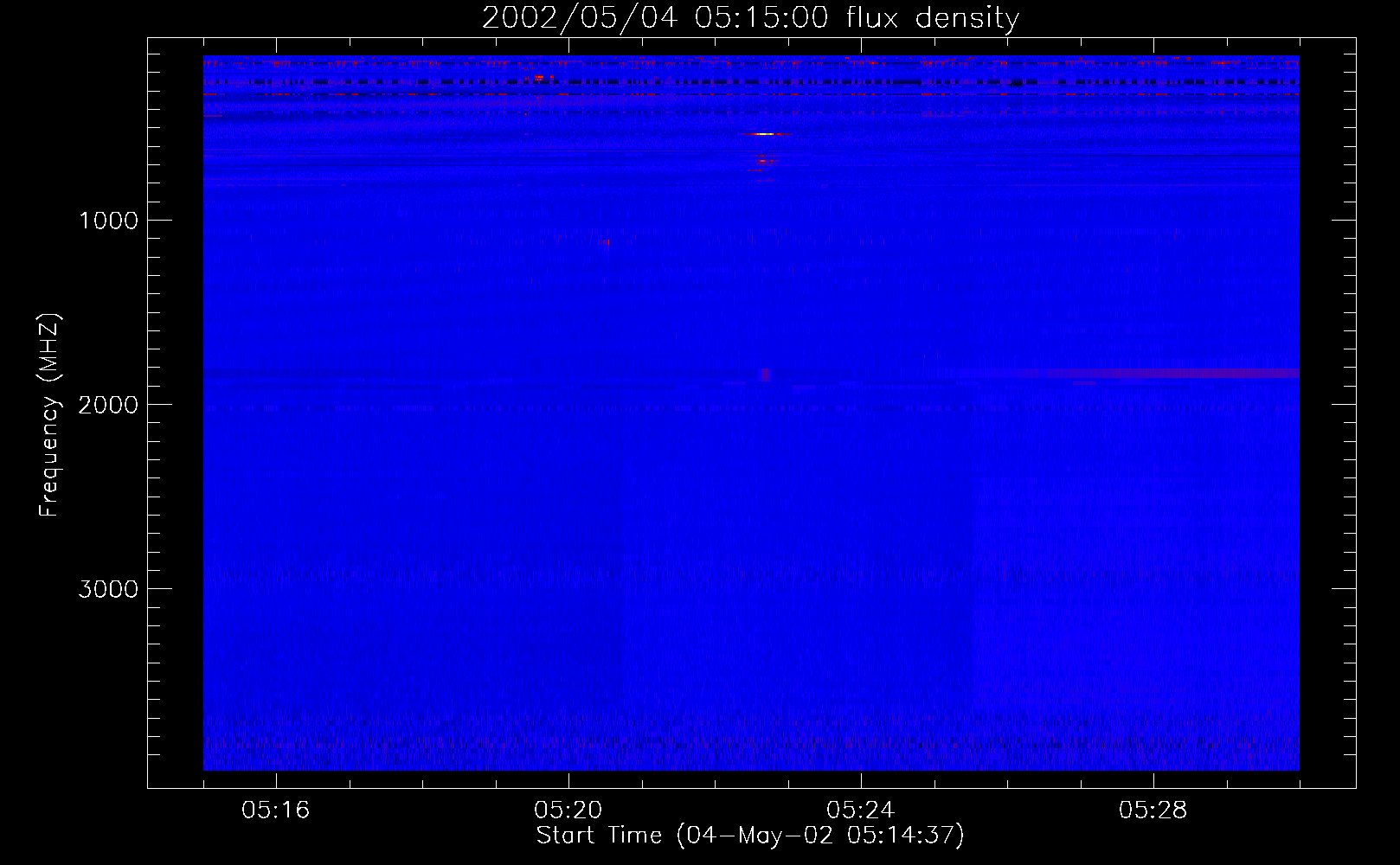1400x865 pixels.
Task: Click the plot title '2002/05/04 05:15:00 flux density'
Action: (750, 17)
